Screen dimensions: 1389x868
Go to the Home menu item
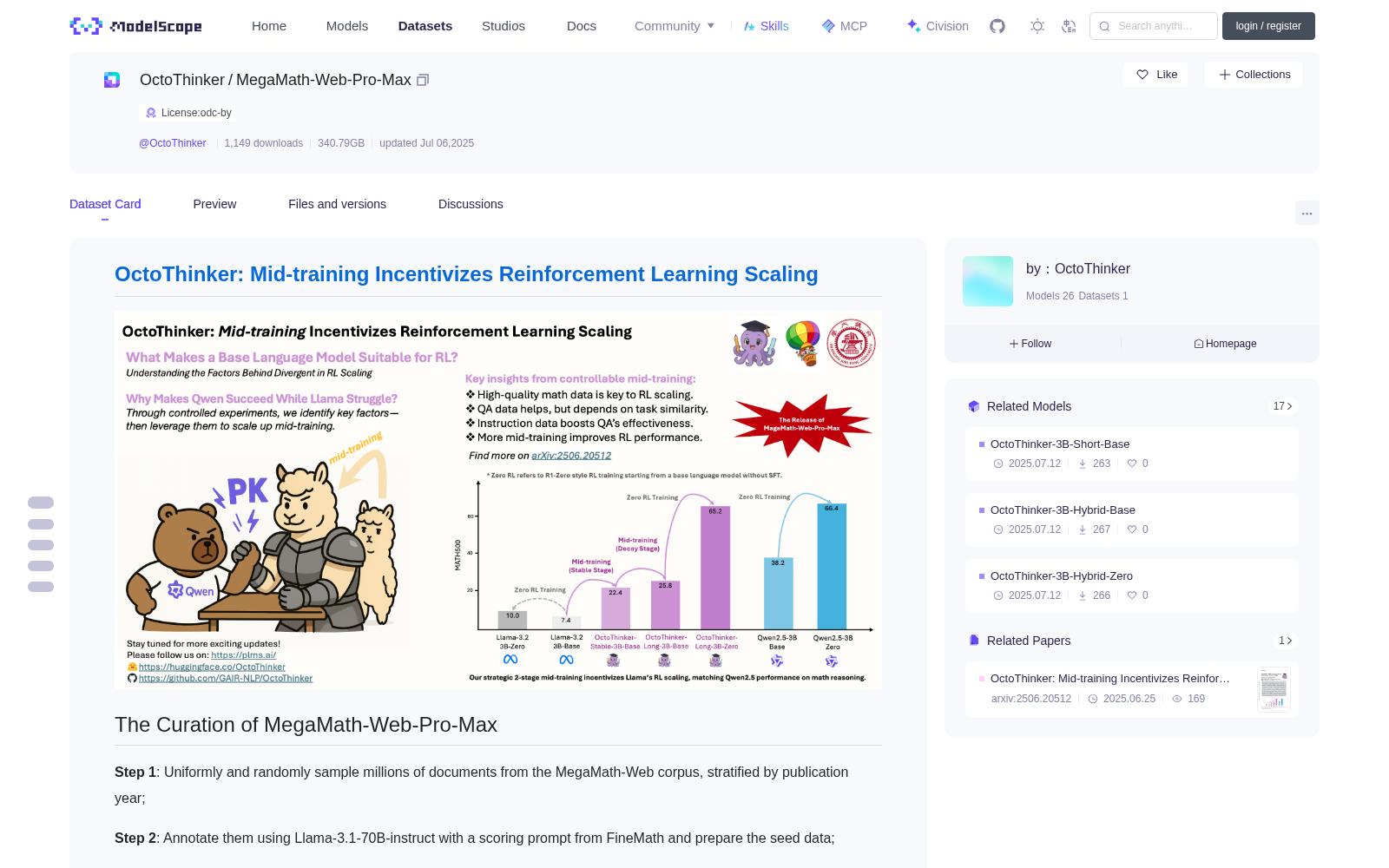coord(269,26)
